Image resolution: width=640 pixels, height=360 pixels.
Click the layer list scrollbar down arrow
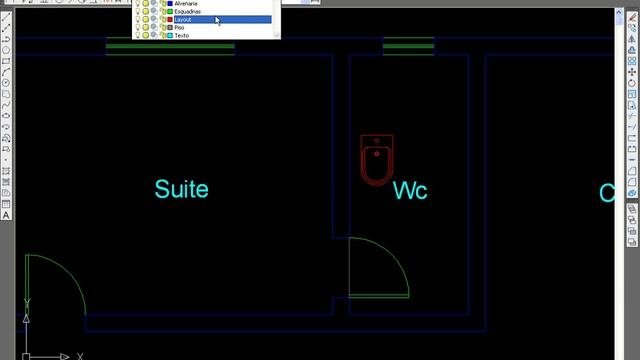[x=277, y=35]
